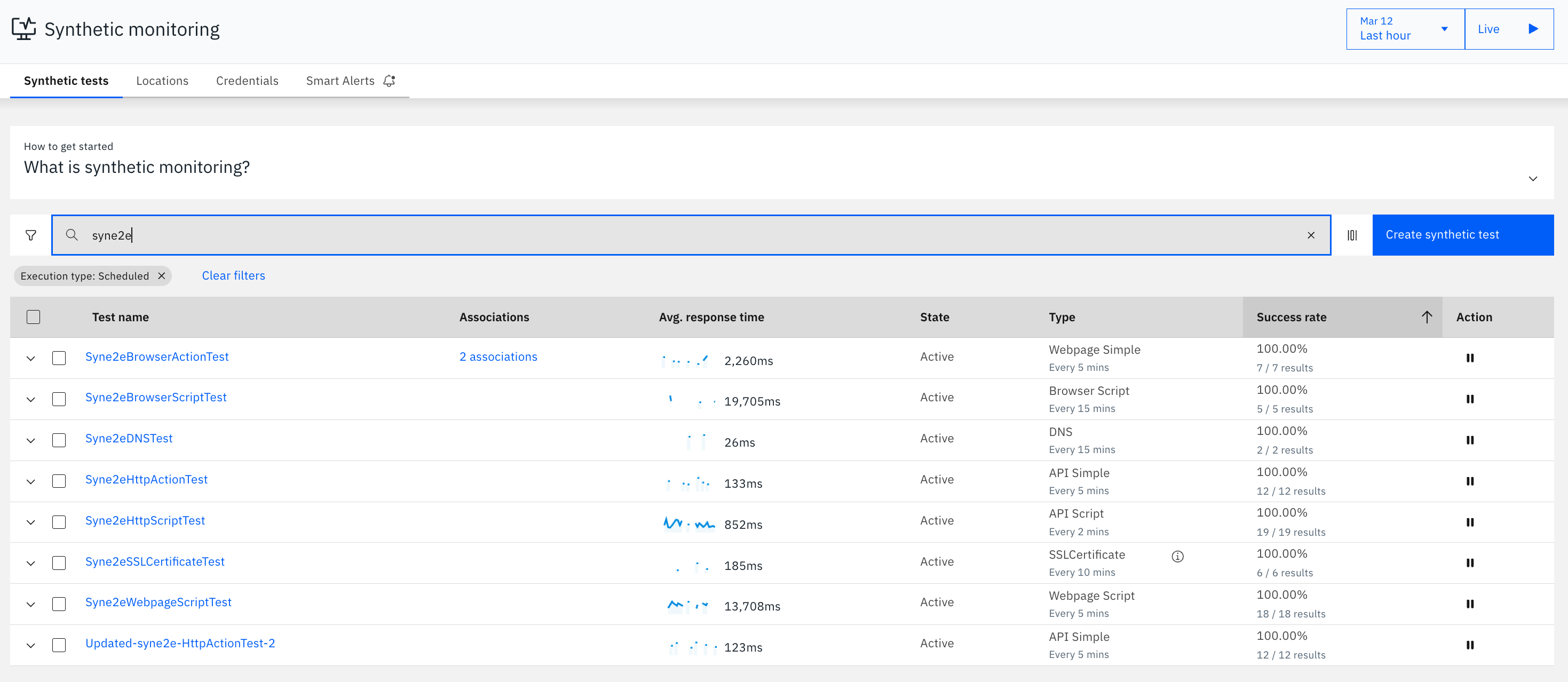Pause Syne2eBrowserScriptTest

1470,399
